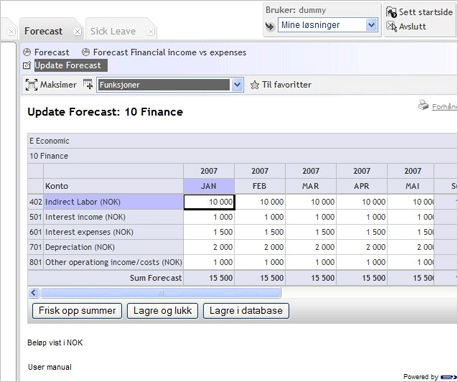Click Maksimer to maximize the view

pyautogui.click(x=58, y=85)
